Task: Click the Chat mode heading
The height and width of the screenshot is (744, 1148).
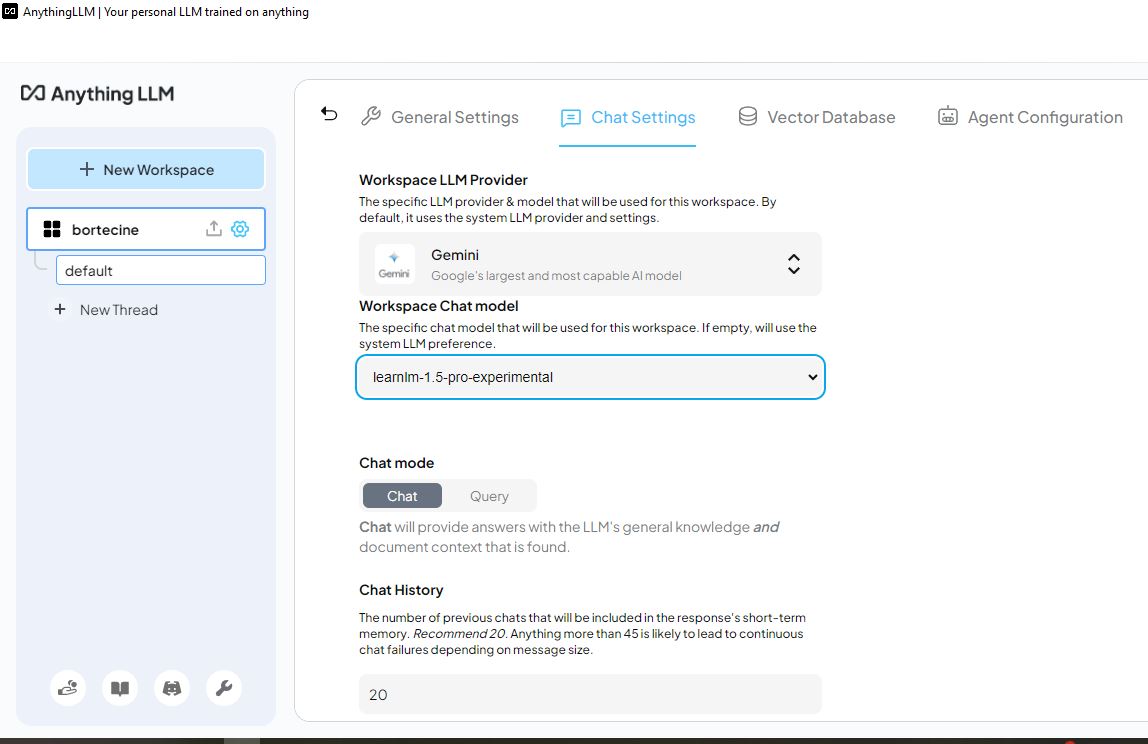Action: [396, 463]
